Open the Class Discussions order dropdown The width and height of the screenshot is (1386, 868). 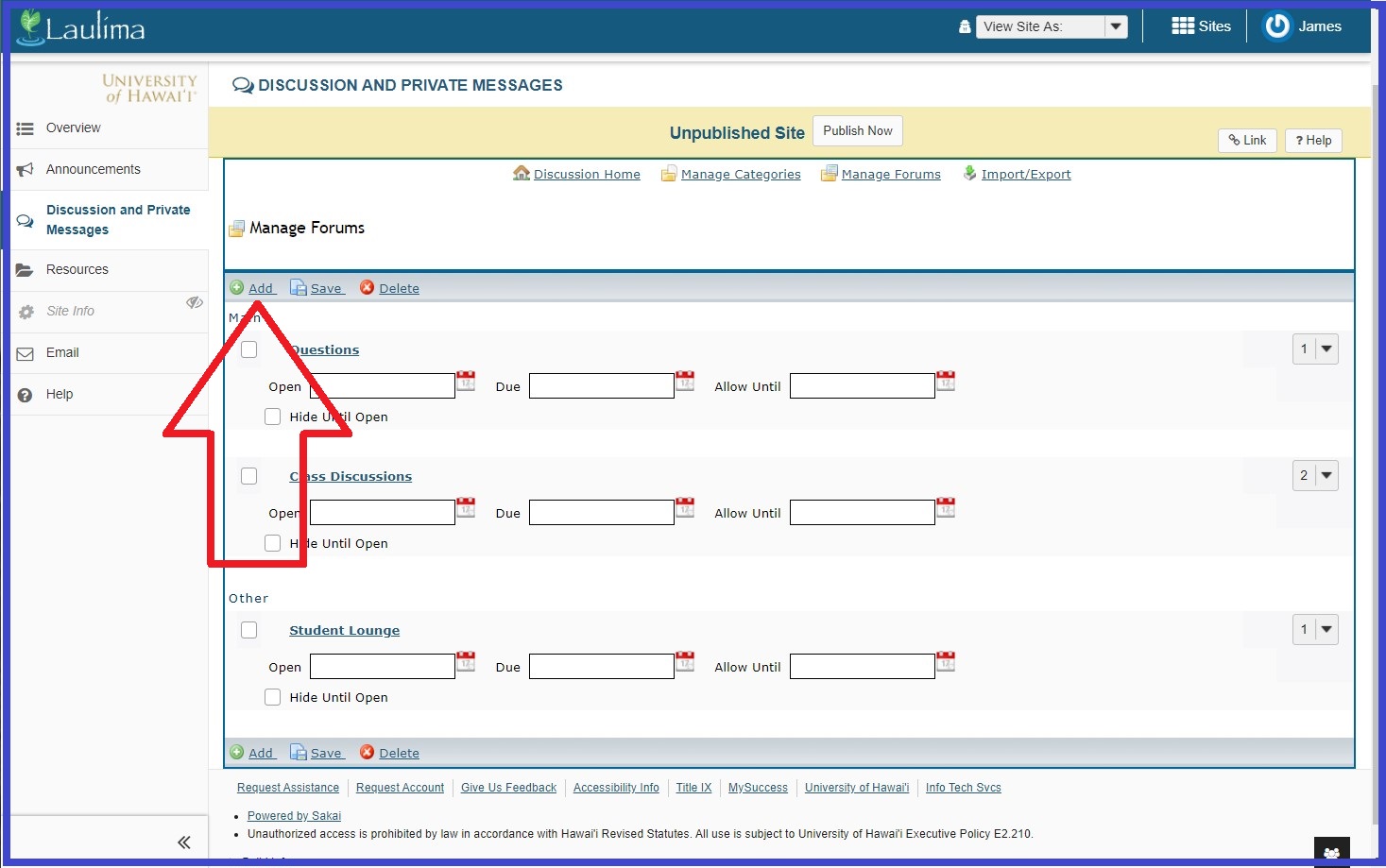tap(1315, 476)
